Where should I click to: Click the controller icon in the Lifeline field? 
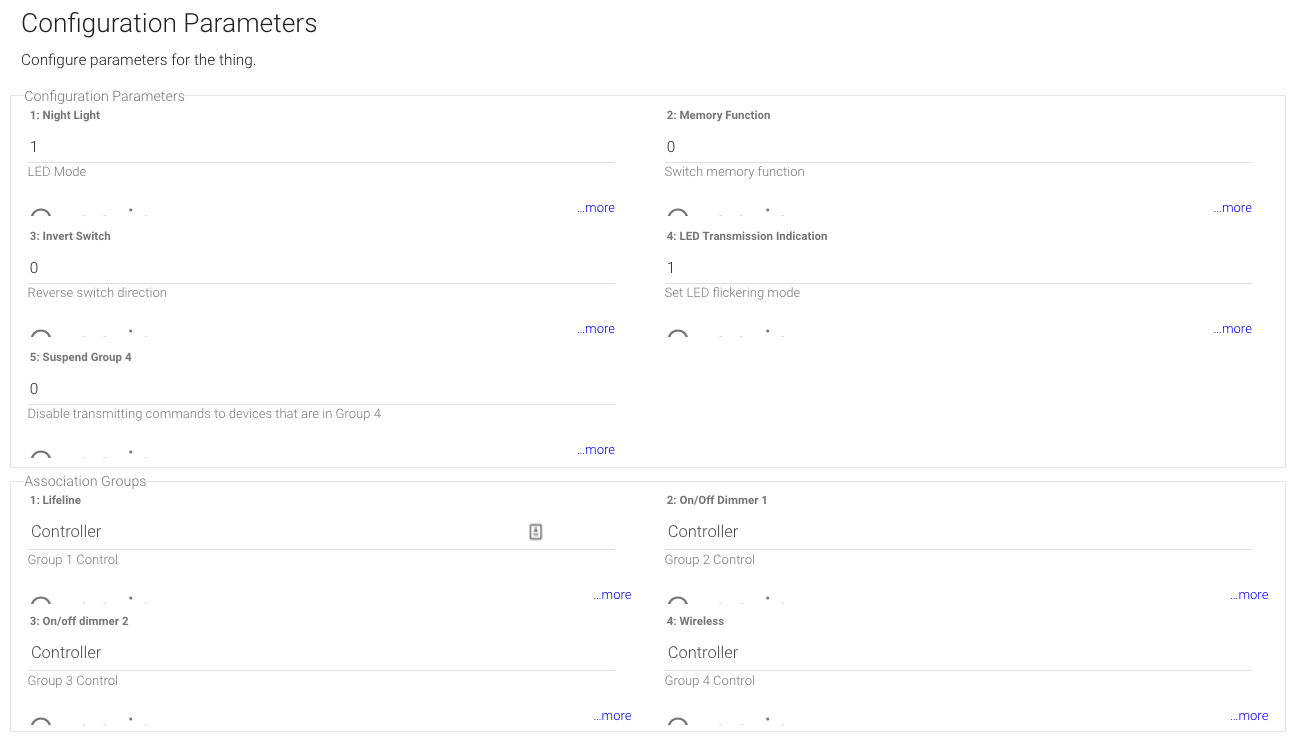pyautogui.click(x=535, y=532)
